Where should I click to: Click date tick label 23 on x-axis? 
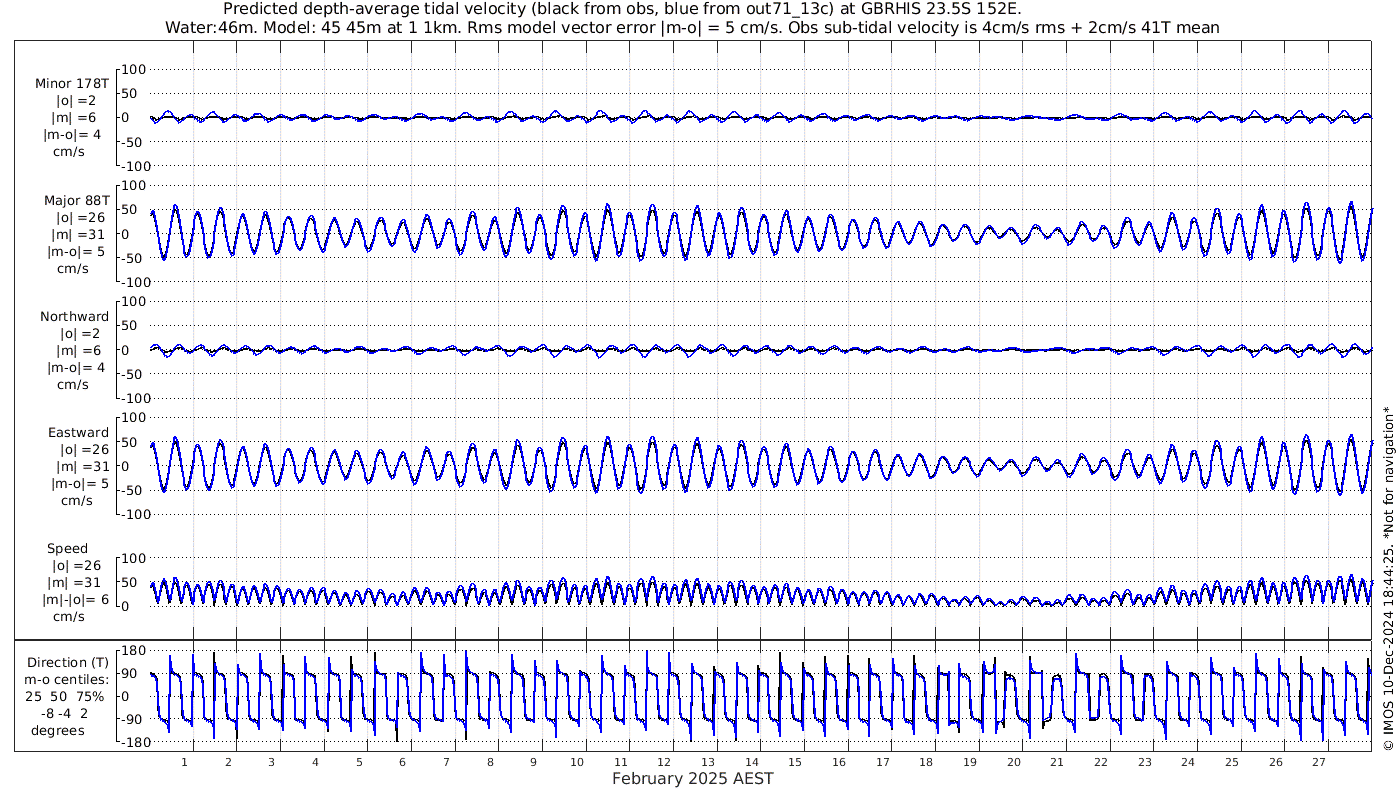tap(1145, 762)
